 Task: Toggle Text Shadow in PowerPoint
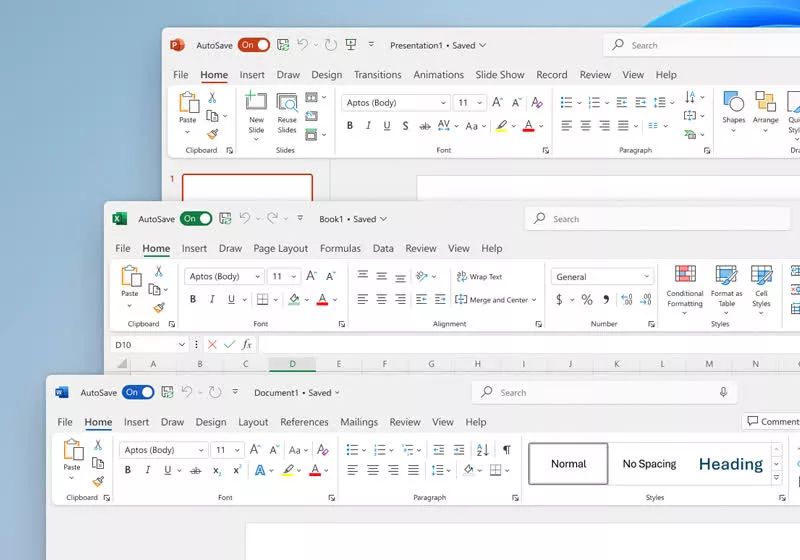405,125
